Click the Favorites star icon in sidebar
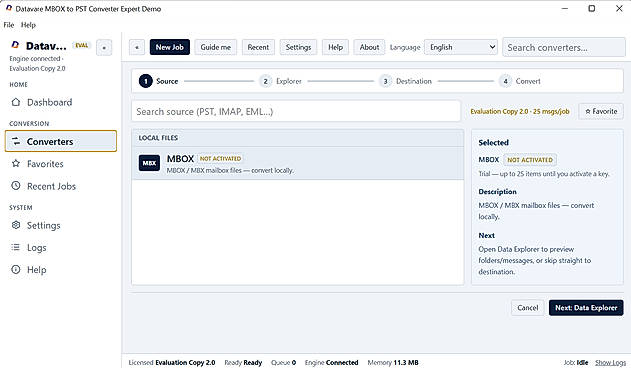The height and width of the screenshot is (368, 631). [16, 163]
